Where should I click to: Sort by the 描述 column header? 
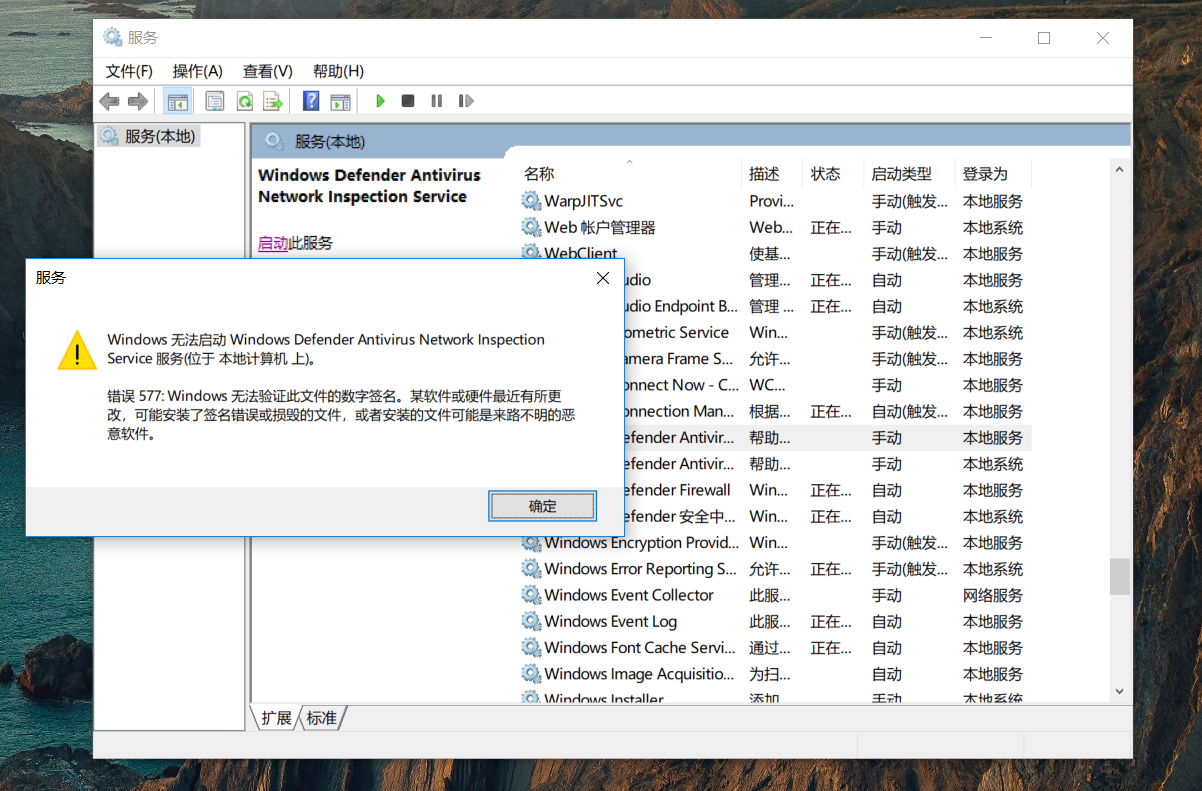(x=773, y=173)
